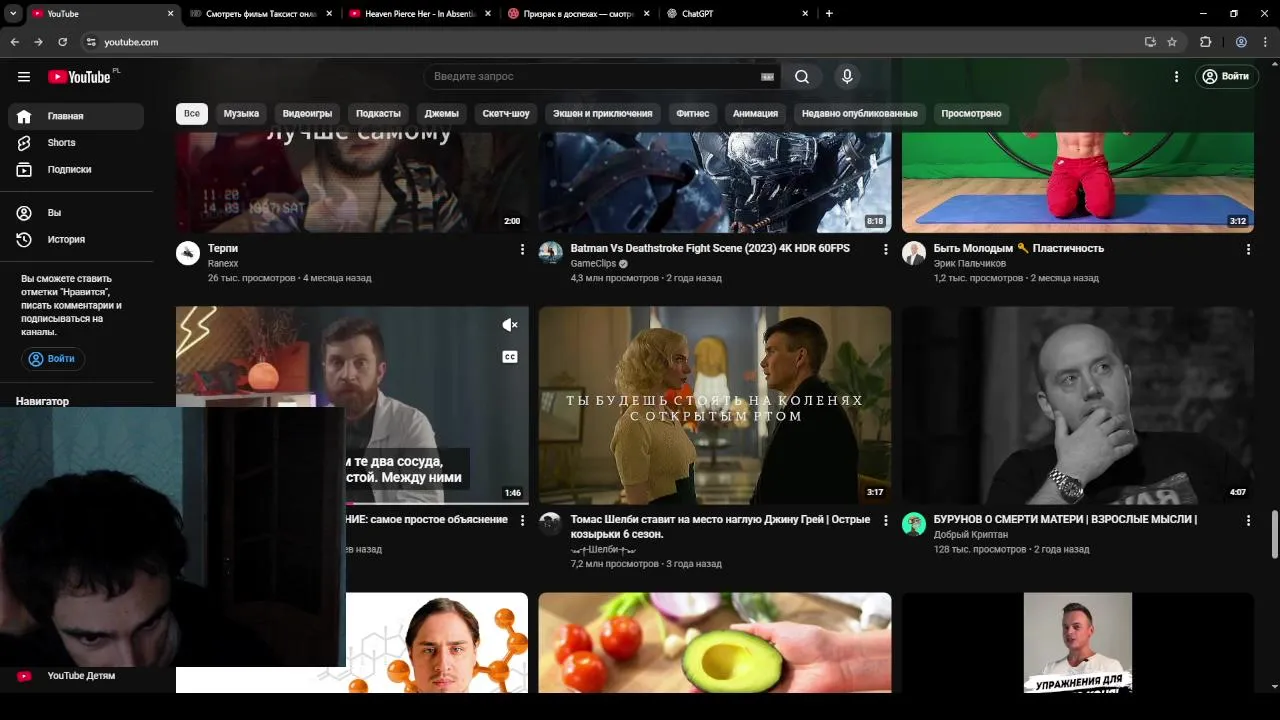Screen dimensions: 1280x720
Task: Click the page vertical scrollbar
Action: point(1274,535)
